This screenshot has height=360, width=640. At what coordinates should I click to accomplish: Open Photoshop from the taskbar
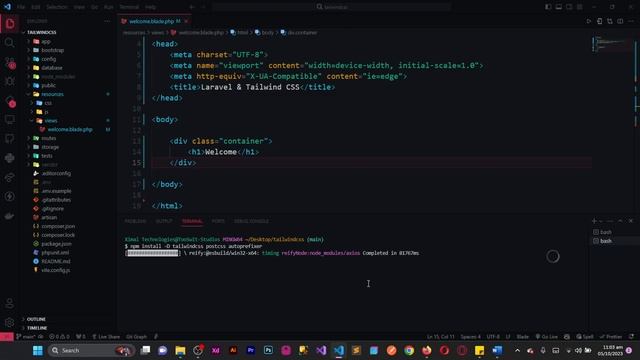click(268, 350)
